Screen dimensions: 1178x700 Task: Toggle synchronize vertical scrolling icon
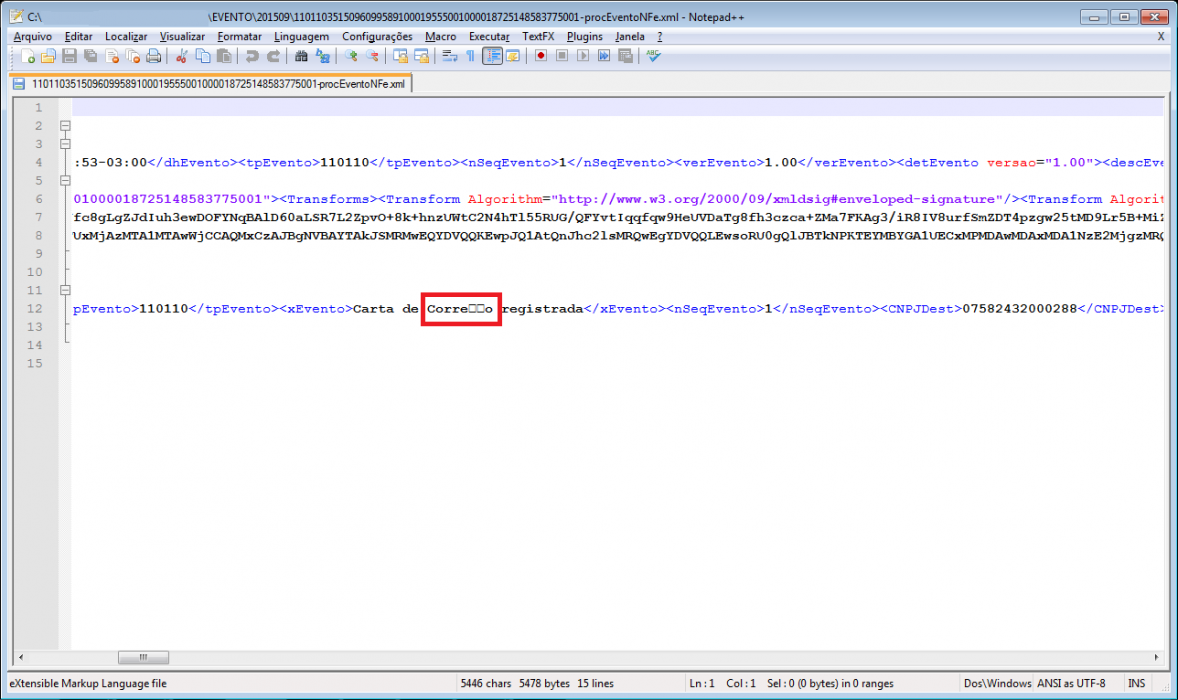[x=400, y=56]
